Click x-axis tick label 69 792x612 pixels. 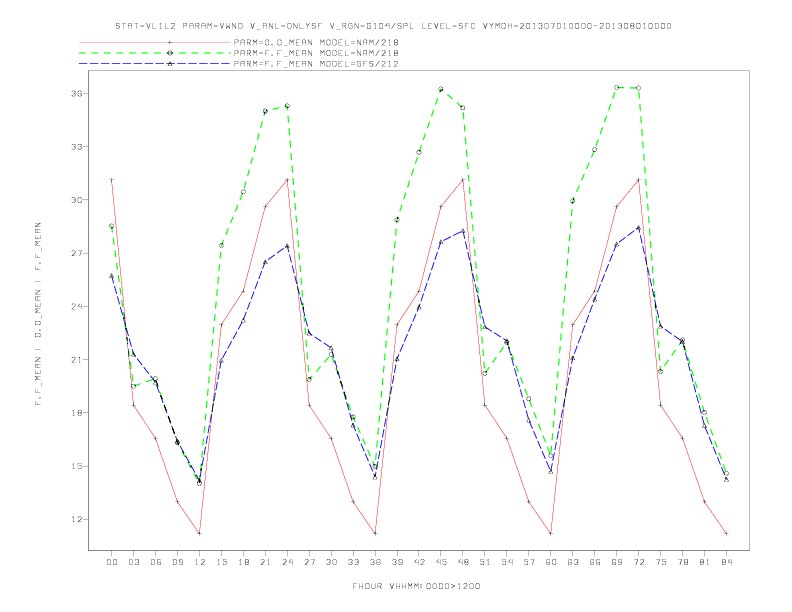click(617, 562)
